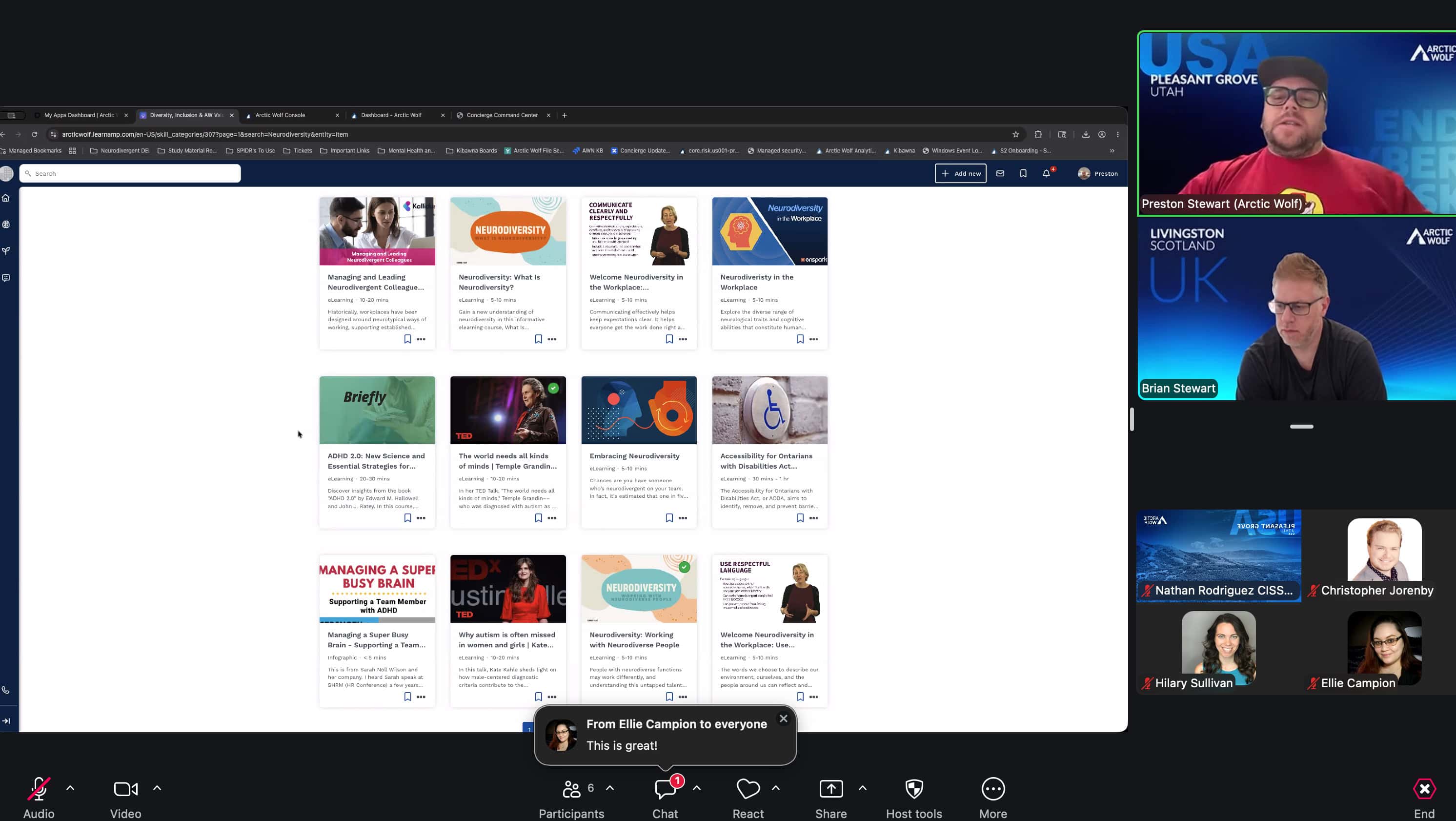Open feedback chat icon in sidebar
Image resolution: width=1456 pixels, height=821 pixels.
tap(6, 278)
